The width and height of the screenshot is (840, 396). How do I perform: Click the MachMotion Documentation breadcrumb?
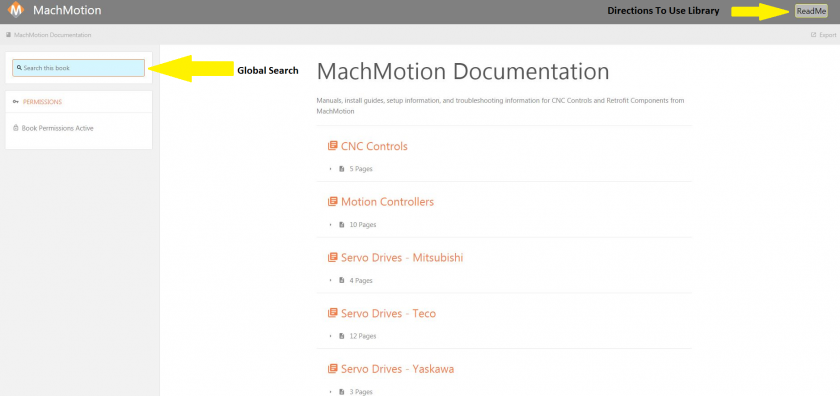[x=52, y=35]
